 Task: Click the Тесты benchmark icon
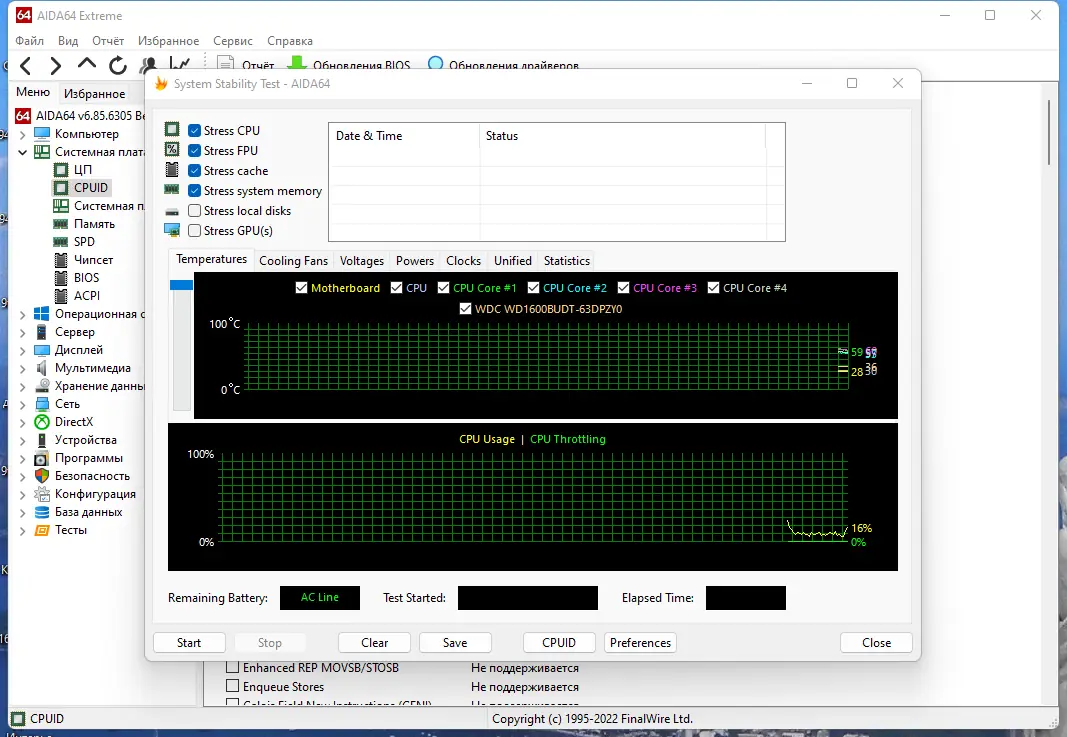pyautogui.click(x=42, y=530)
